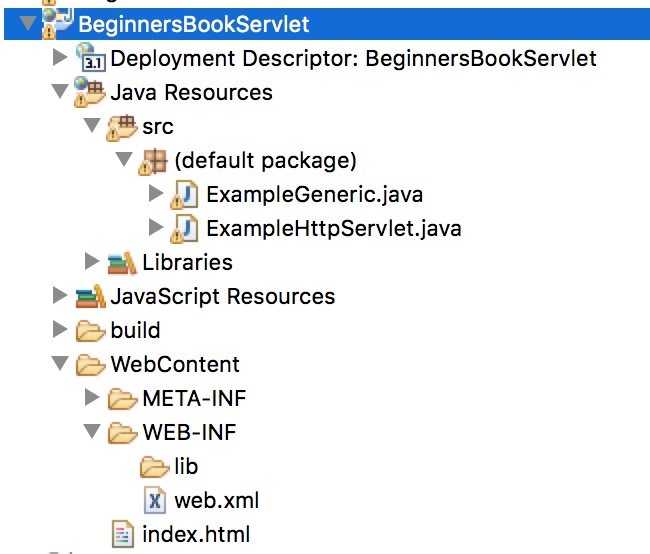
Task: Expand the META-INF folder node
Action: pos(92,398)
